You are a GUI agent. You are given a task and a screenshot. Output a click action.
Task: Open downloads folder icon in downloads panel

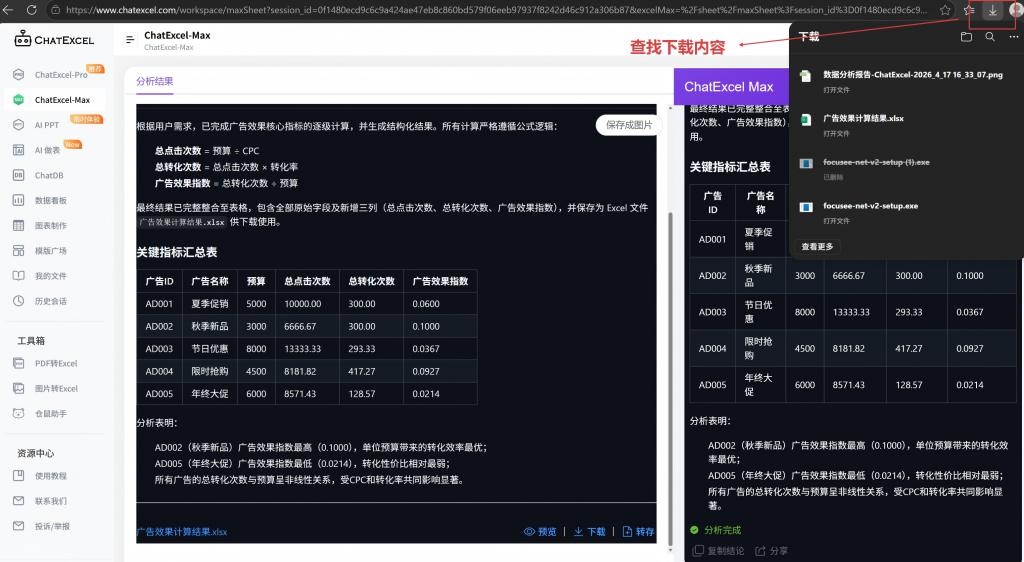pyautogui.click(x=967, y=37)
